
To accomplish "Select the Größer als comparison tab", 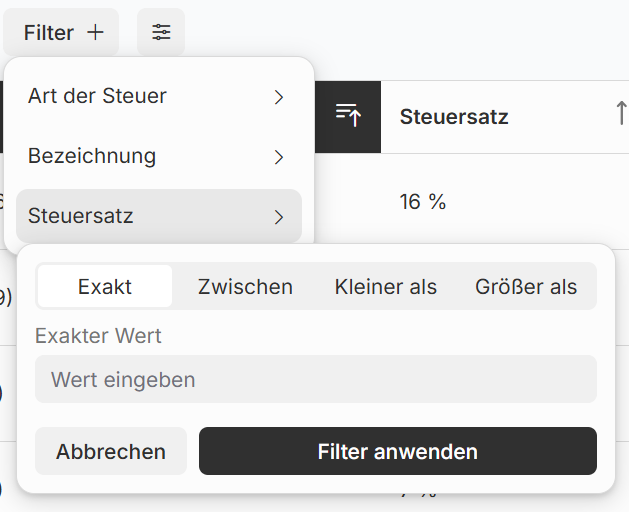I will click(x=526, y=287).
